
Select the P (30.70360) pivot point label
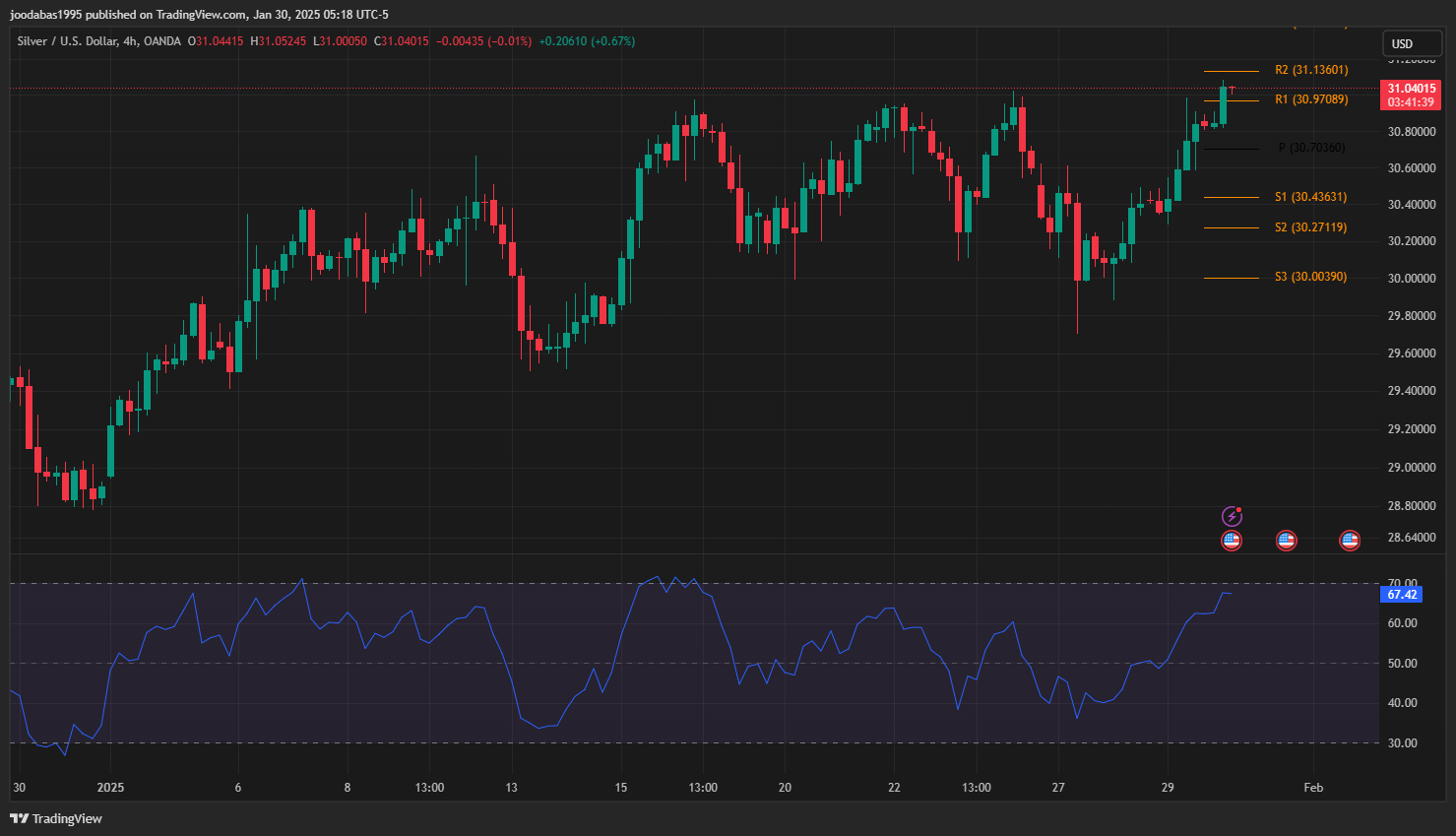(x=1311, y=148)
